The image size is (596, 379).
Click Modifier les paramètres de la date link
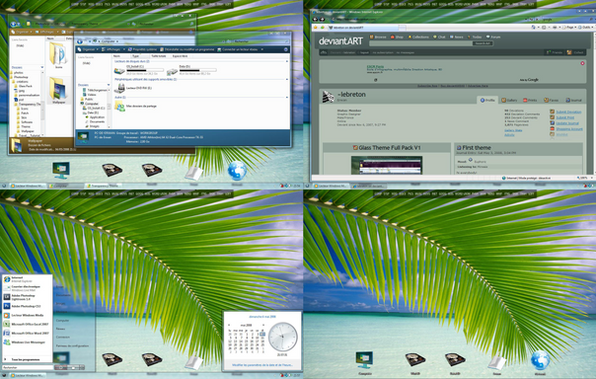click(262, 365)
